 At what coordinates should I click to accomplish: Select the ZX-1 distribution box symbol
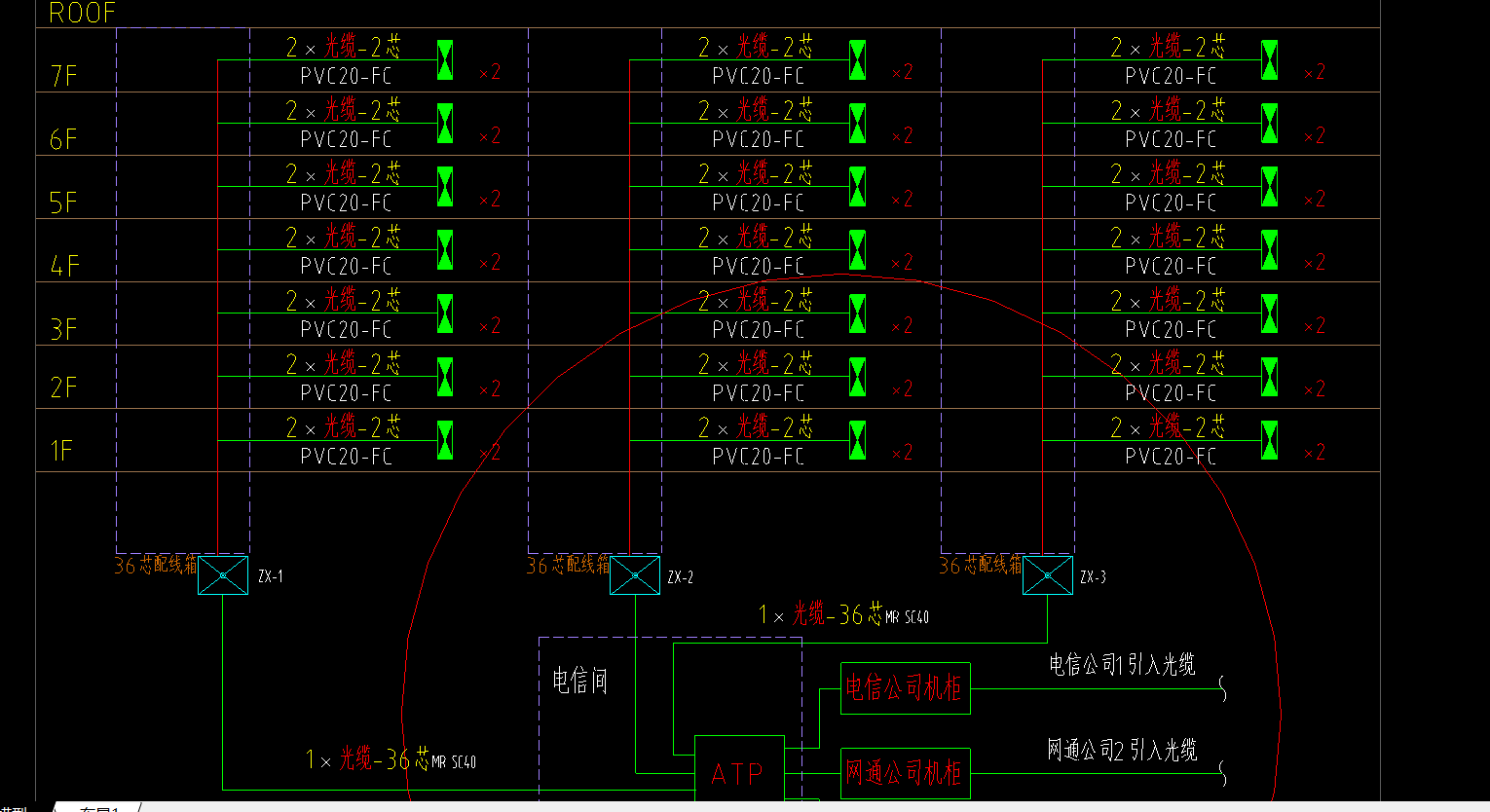click(x=223, y=575)
